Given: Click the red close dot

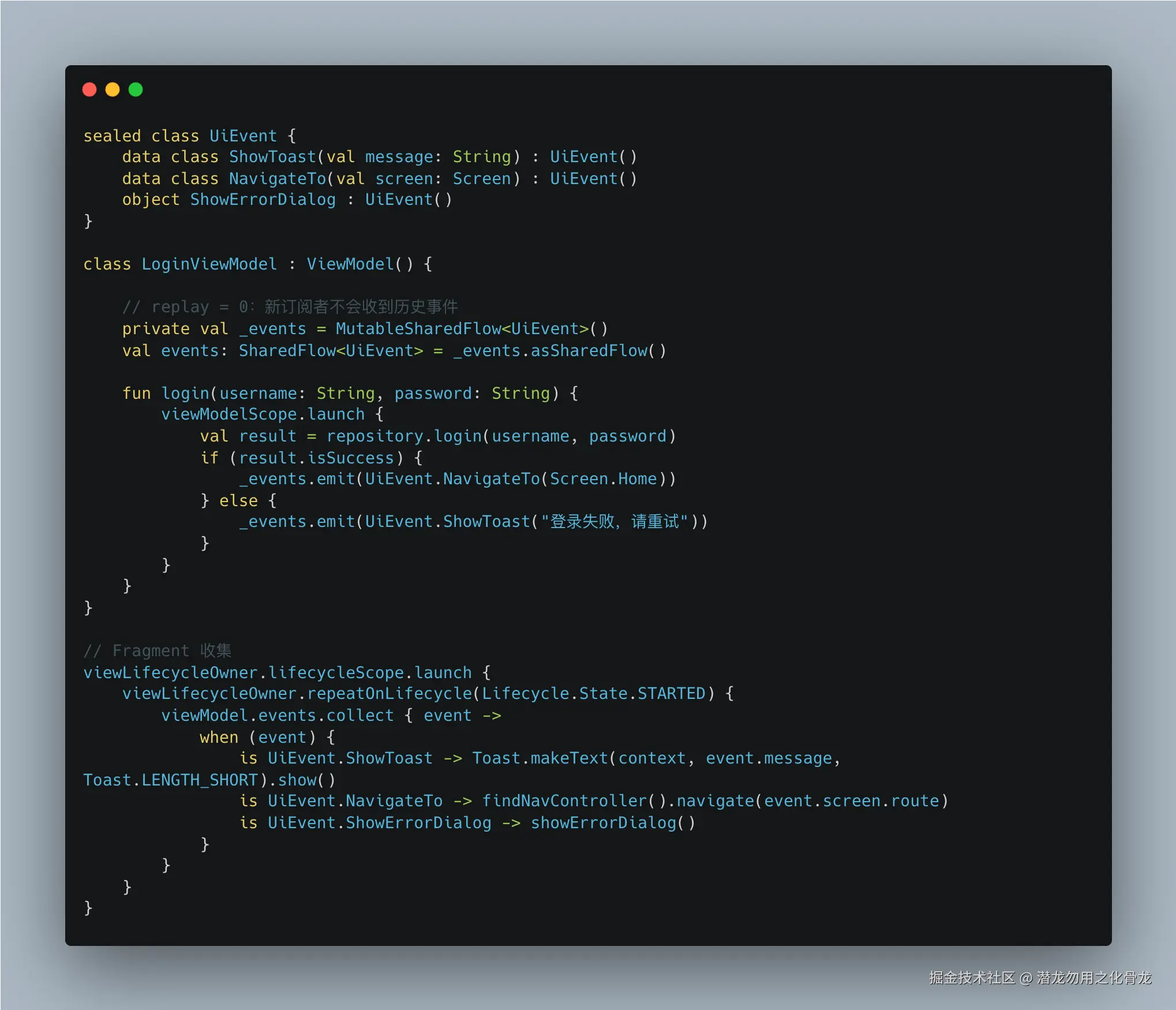Looking at the screenshot, I should 89,89.
